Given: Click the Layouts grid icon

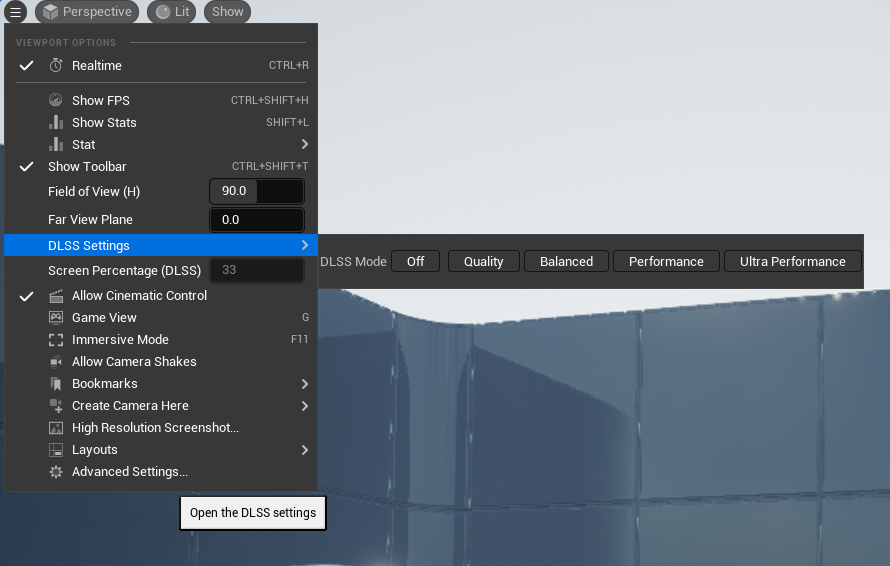Looking at the screenshot, I should pyautogui.click(x=56, y=450).
